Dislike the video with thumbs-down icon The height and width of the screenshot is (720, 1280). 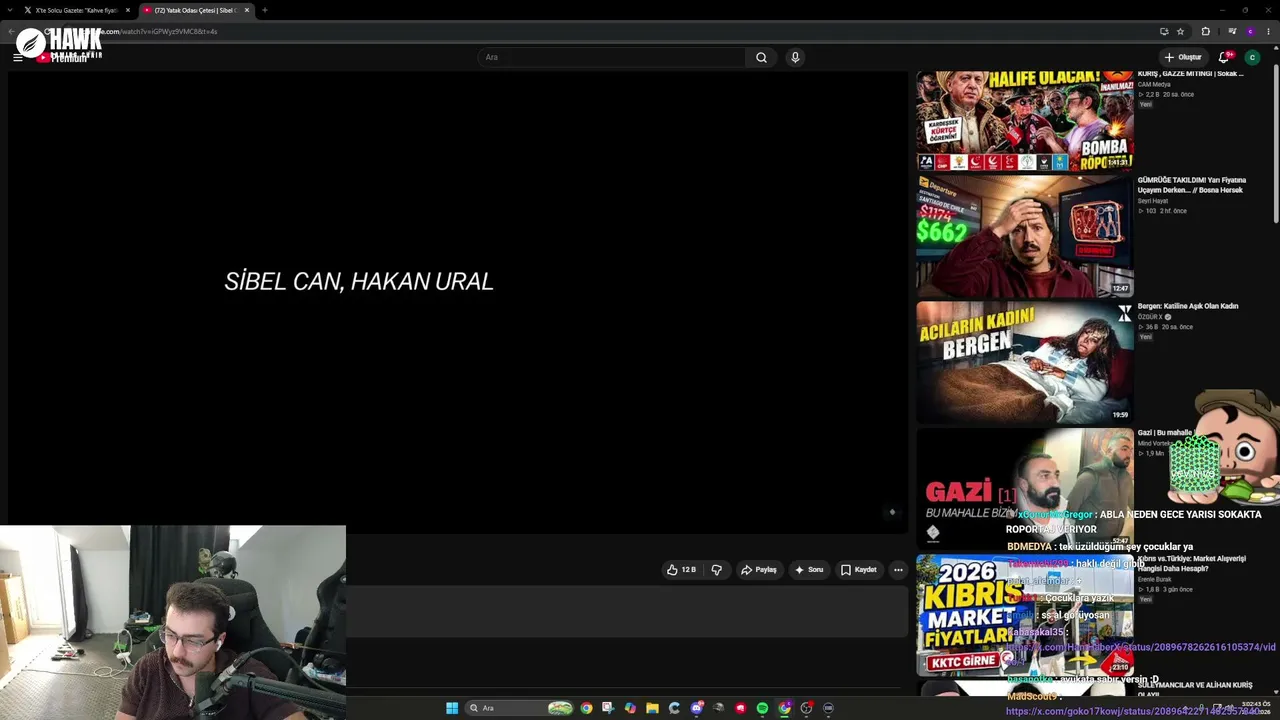click(x=716, y=570)
